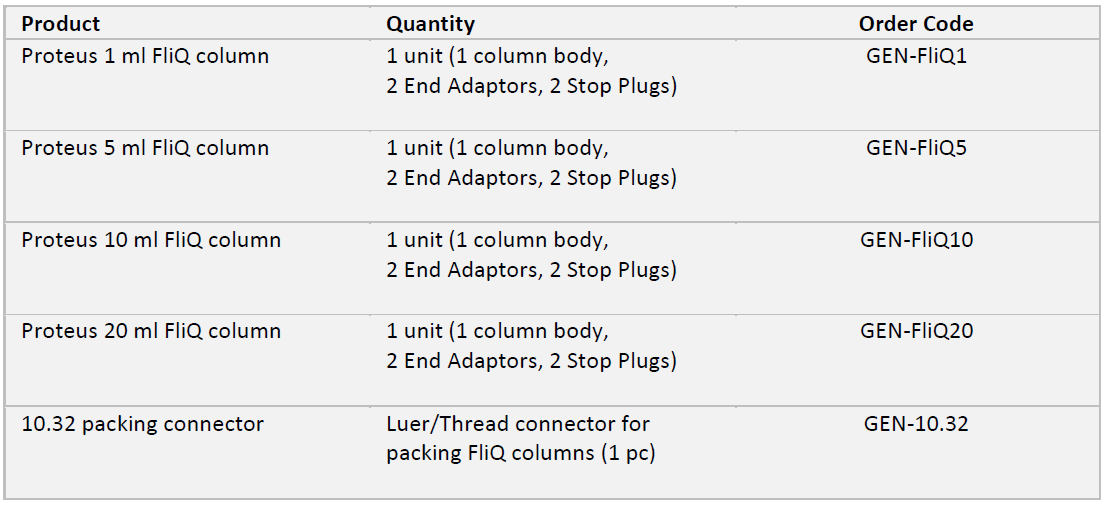Viewport: 1108px width, 507px height.
Task: Click order code GEN-10.32
Action: click(x=916, y=424)
